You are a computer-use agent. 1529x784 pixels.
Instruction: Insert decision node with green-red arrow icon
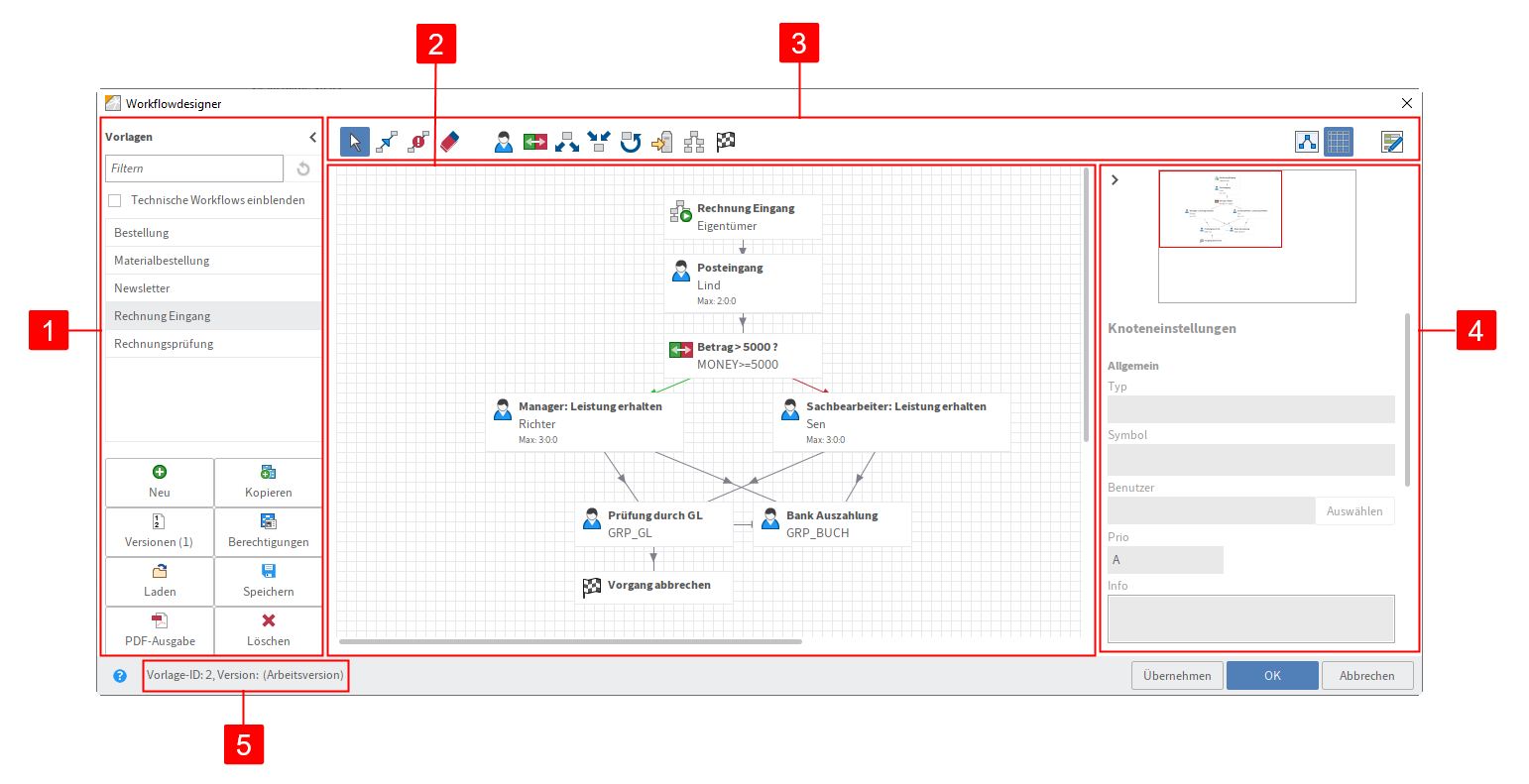535,142
